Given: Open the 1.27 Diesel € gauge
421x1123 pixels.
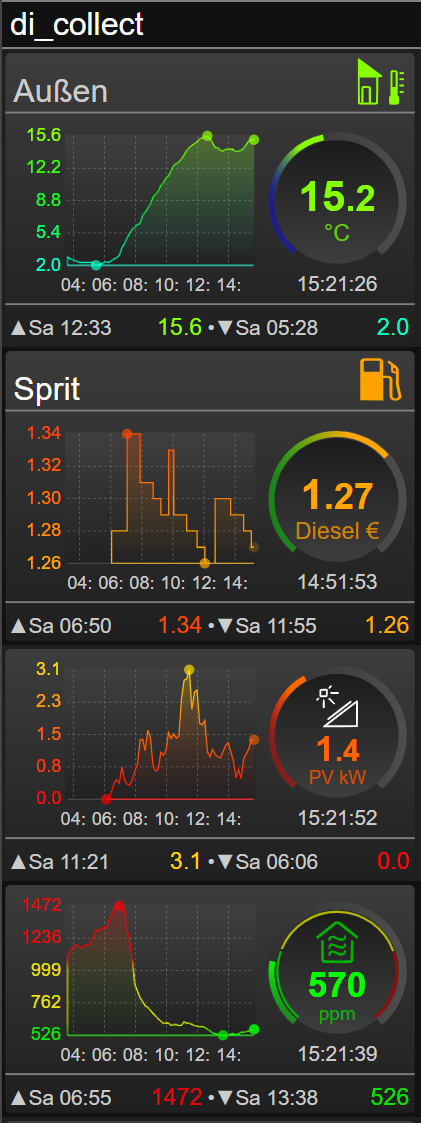Looking at the screenshot, I should pyautogui.click(x=337, y=500).
